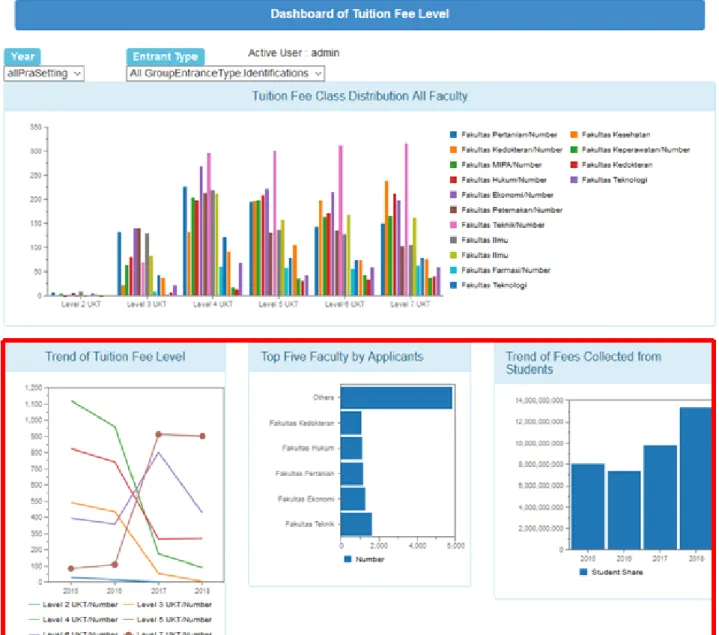
Task: Click the Level 6 UKT axis label
Action: (344, 304)
